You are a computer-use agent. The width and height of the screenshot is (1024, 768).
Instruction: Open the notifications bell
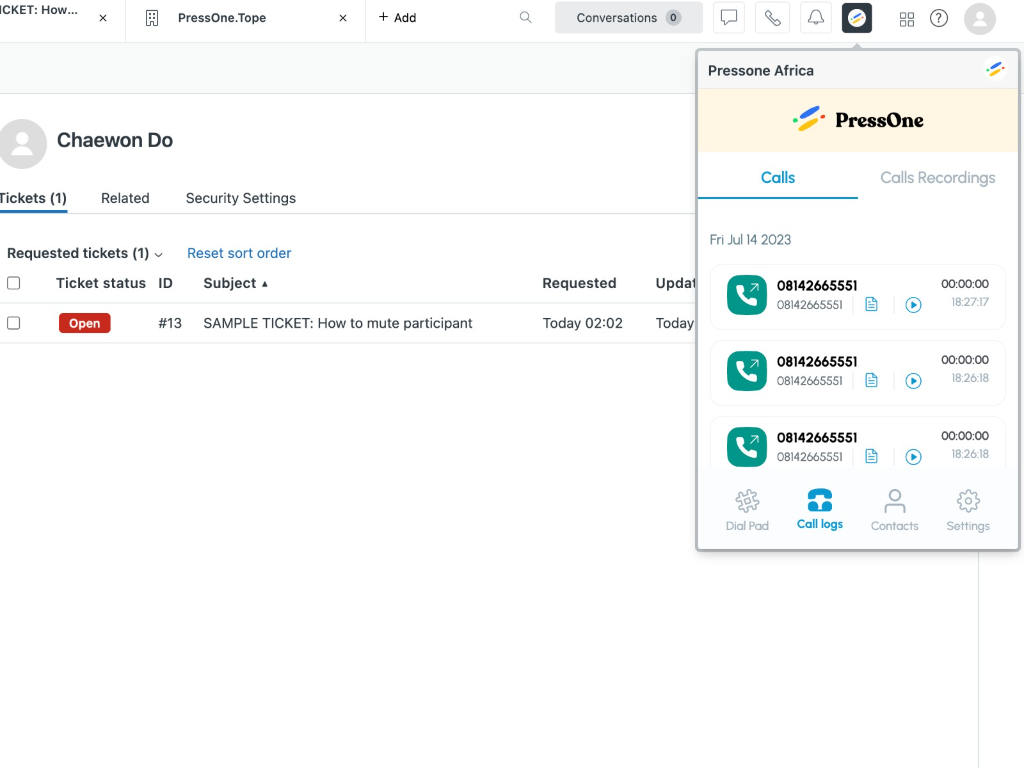pyautogui.click(x=816, y=18)
